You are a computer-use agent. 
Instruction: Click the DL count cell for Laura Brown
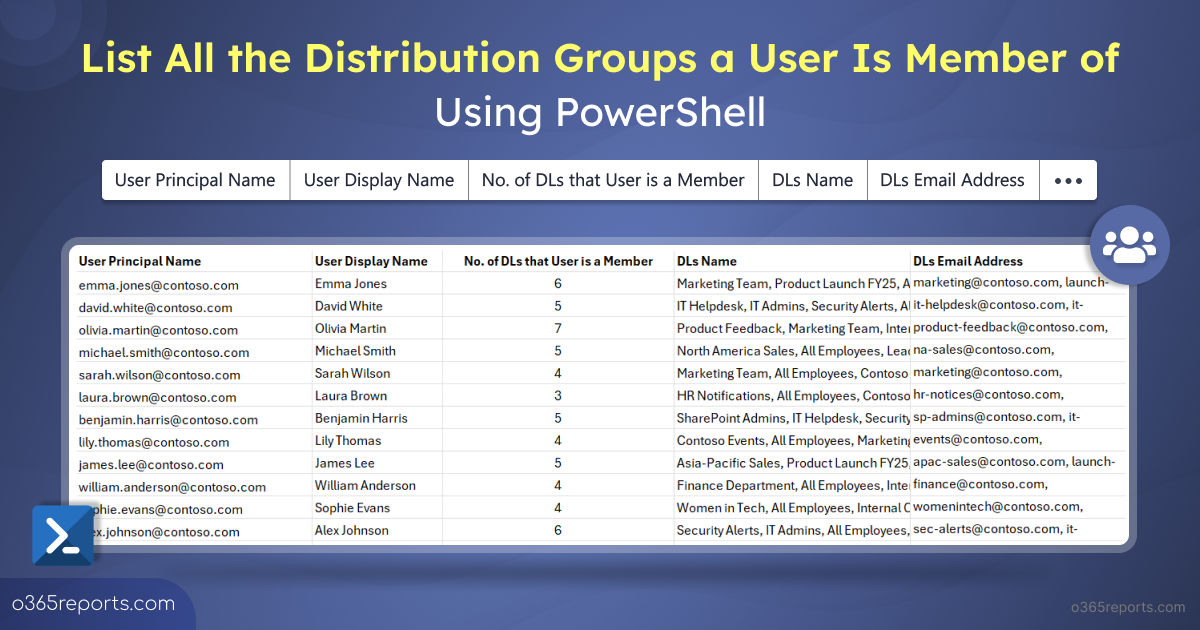pyautogui.click(x=557, y=396)
